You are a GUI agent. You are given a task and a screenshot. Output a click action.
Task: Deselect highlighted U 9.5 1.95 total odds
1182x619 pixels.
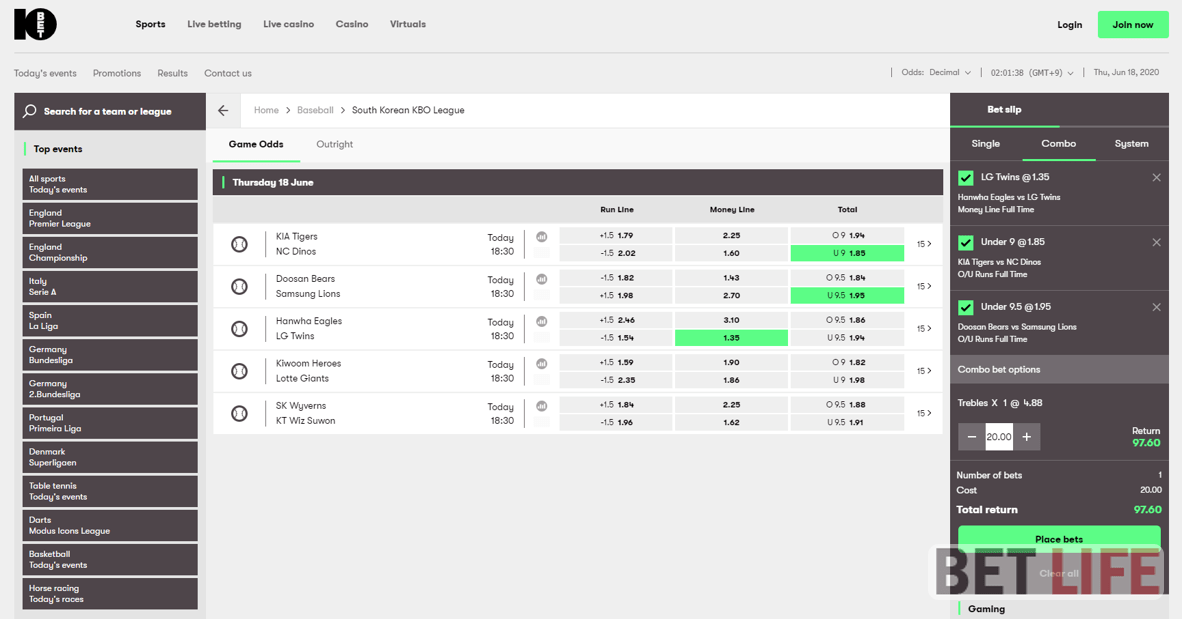click(847, 296)
